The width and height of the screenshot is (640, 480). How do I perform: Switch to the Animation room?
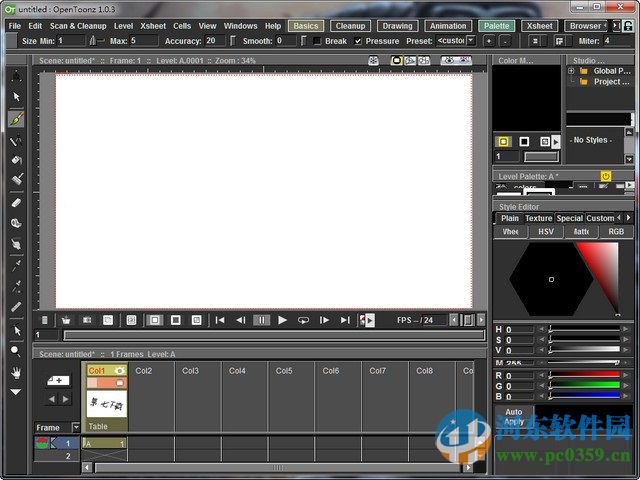click(x=448, y=26)
